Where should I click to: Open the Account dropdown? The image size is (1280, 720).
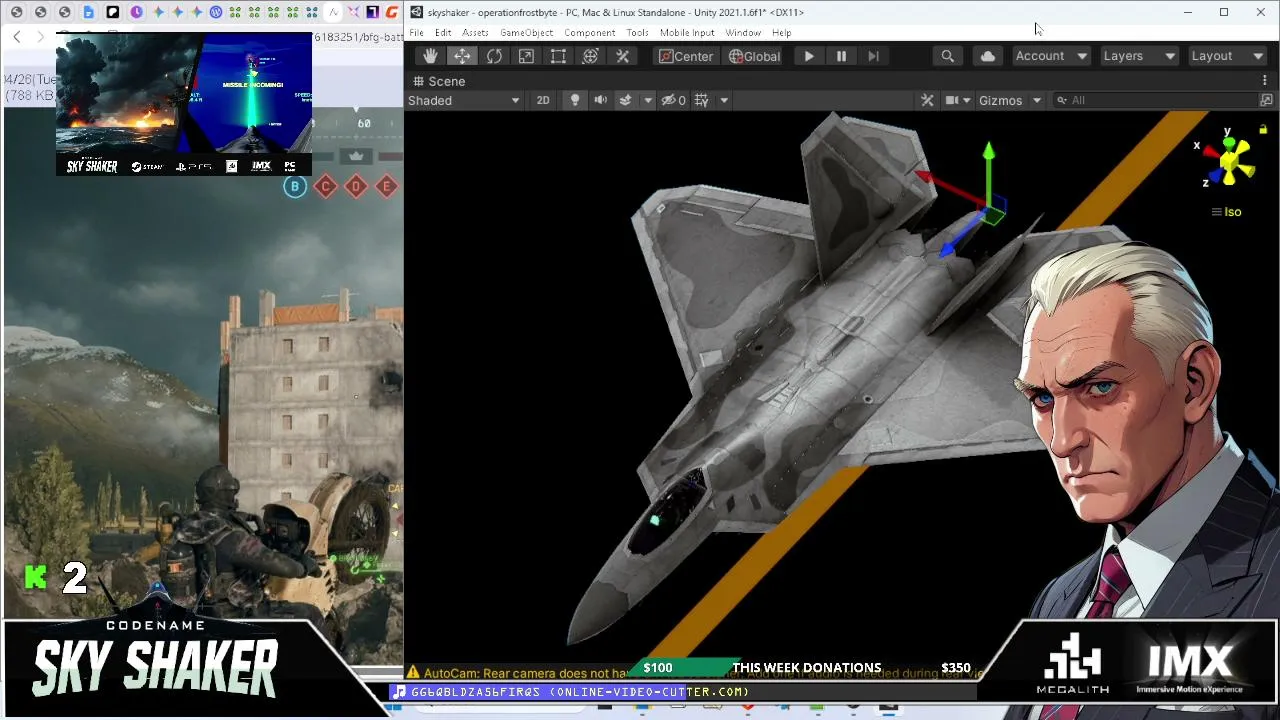click(1050, 56)
